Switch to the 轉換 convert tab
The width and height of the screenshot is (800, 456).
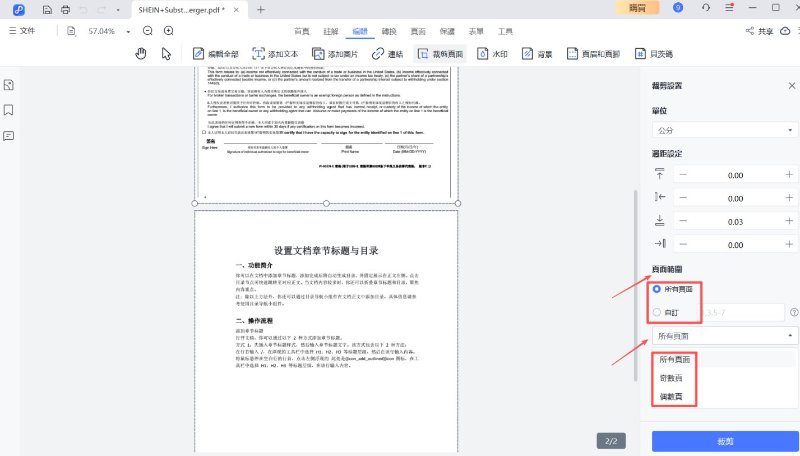389,31
